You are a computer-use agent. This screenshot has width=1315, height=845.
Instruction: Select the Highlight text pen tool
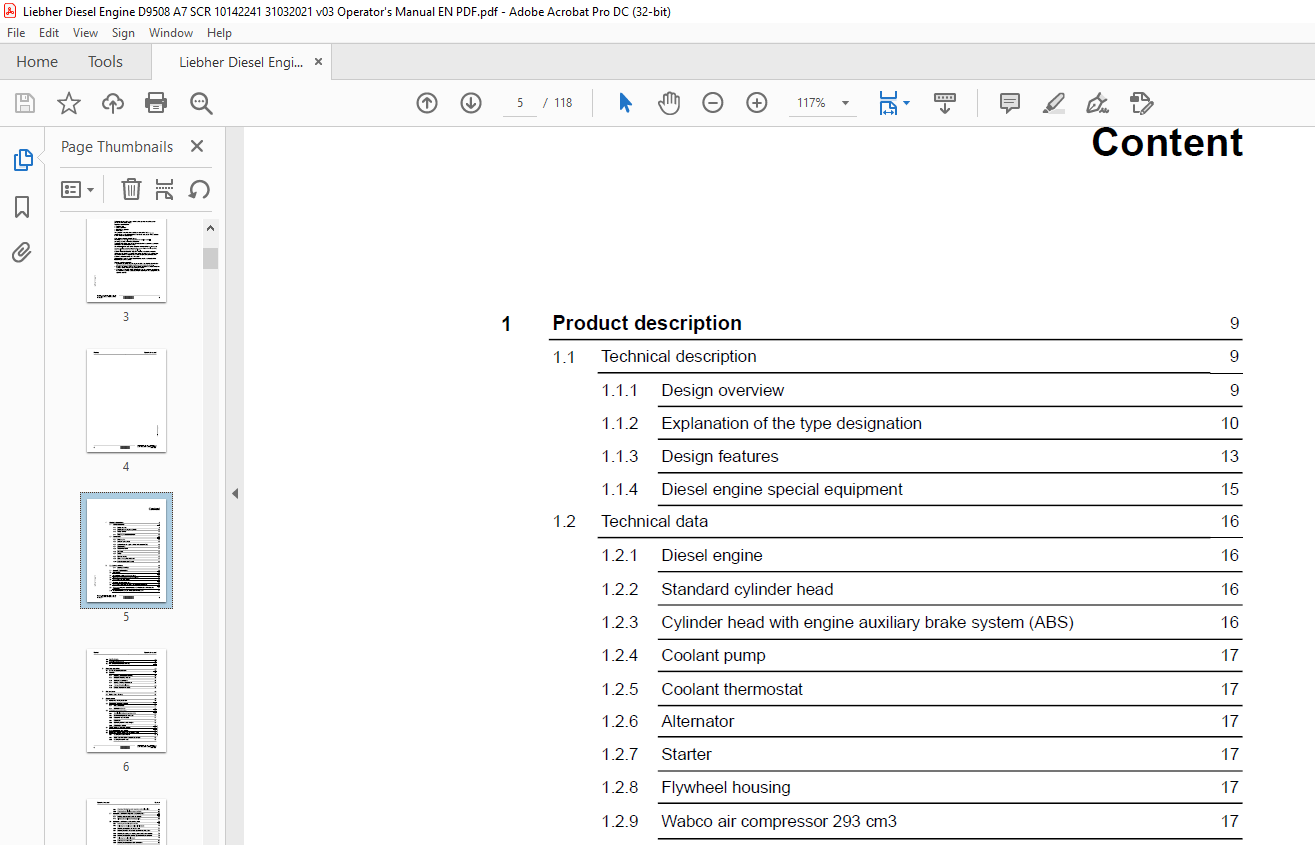coord(1054,103)
